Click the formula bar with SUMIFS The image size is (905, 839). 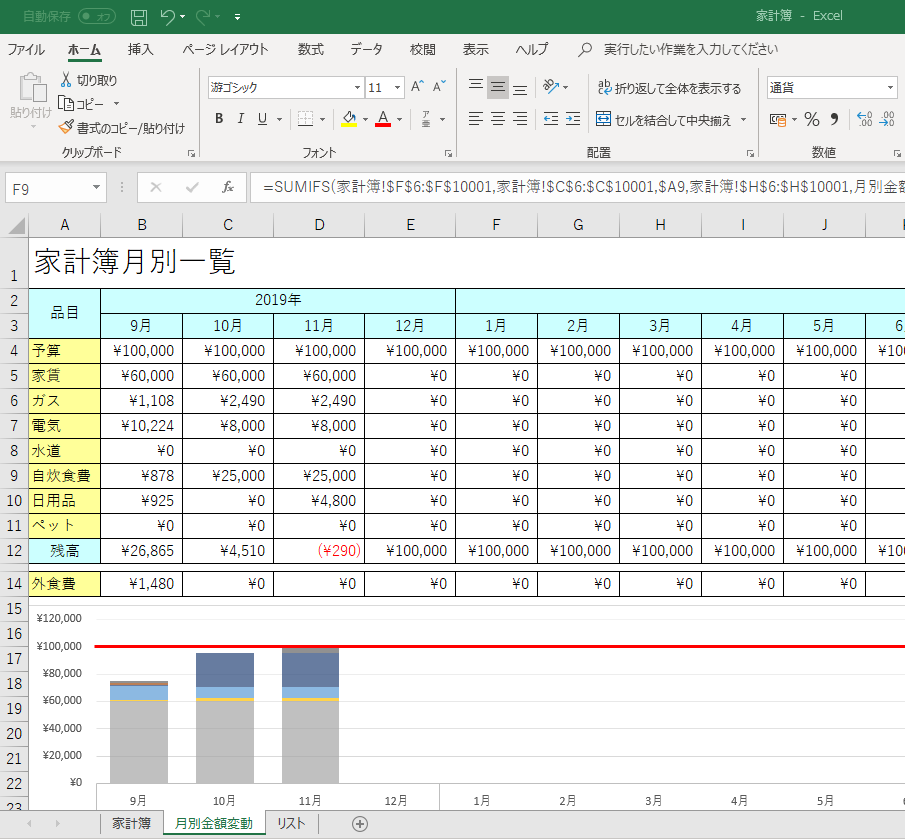[577, 188]
